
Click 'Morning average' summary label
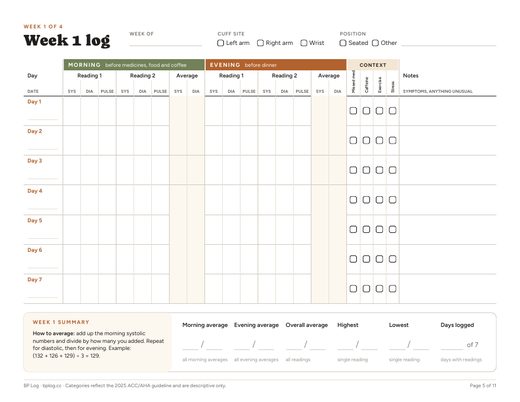[x=205, y=325]
